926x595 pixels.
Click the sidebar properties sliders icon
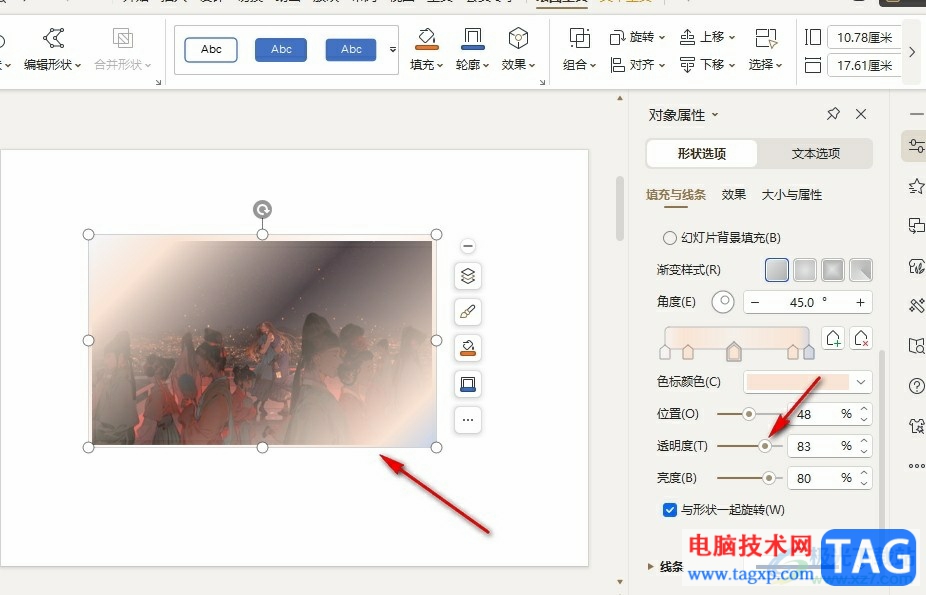point(916,146)
